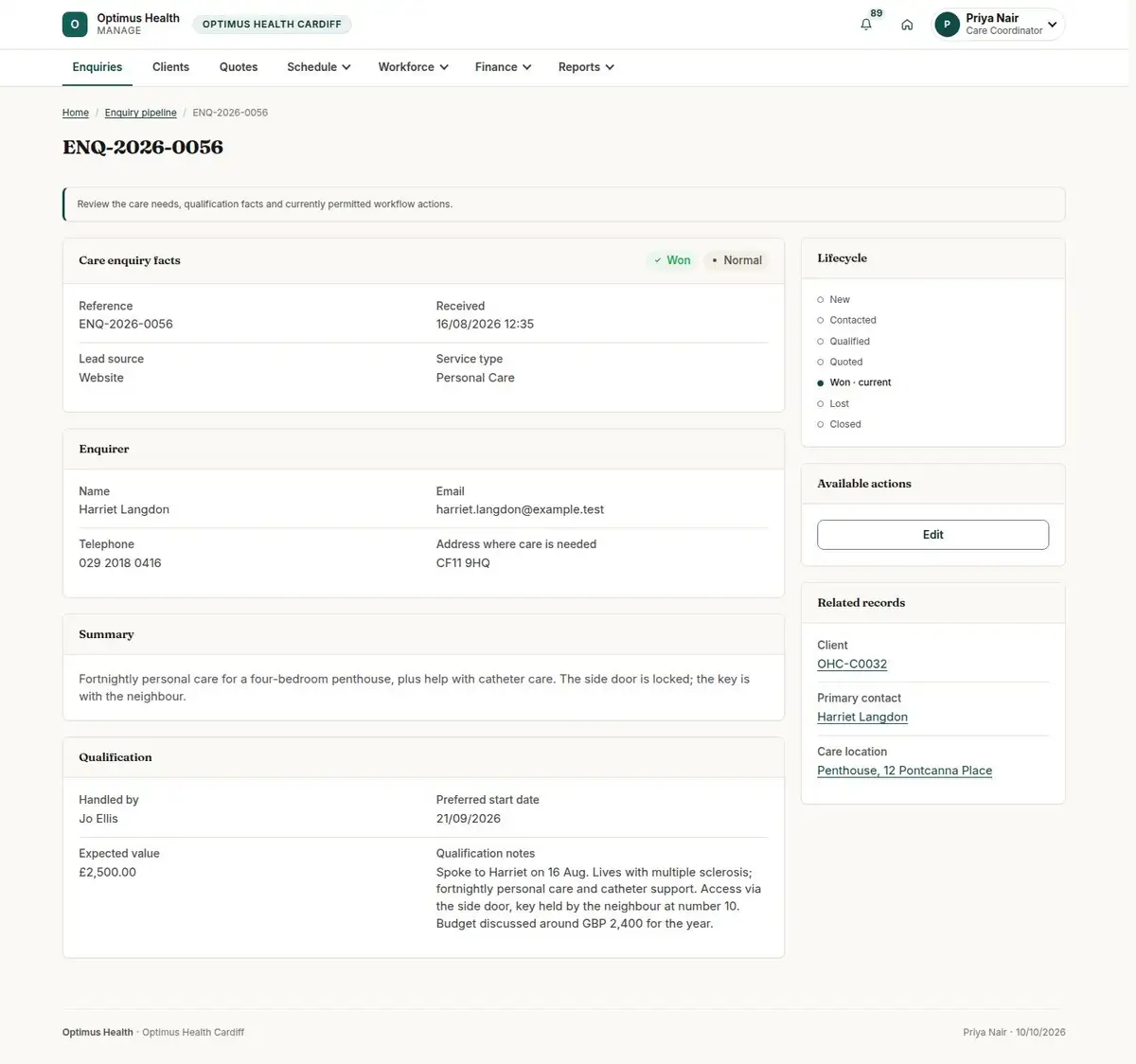
Task: Click the telephone number 029 2018 0416
Action: point(120,563)
